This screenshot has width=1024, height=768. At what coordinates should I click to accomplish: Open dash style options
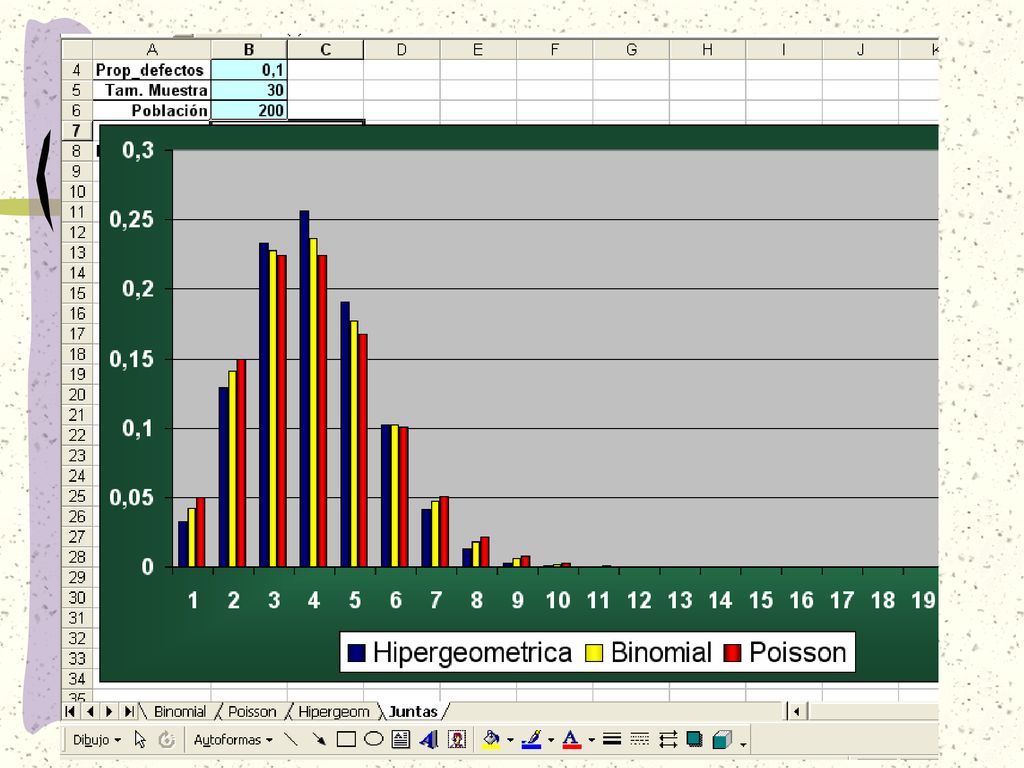tap(639, 739)
